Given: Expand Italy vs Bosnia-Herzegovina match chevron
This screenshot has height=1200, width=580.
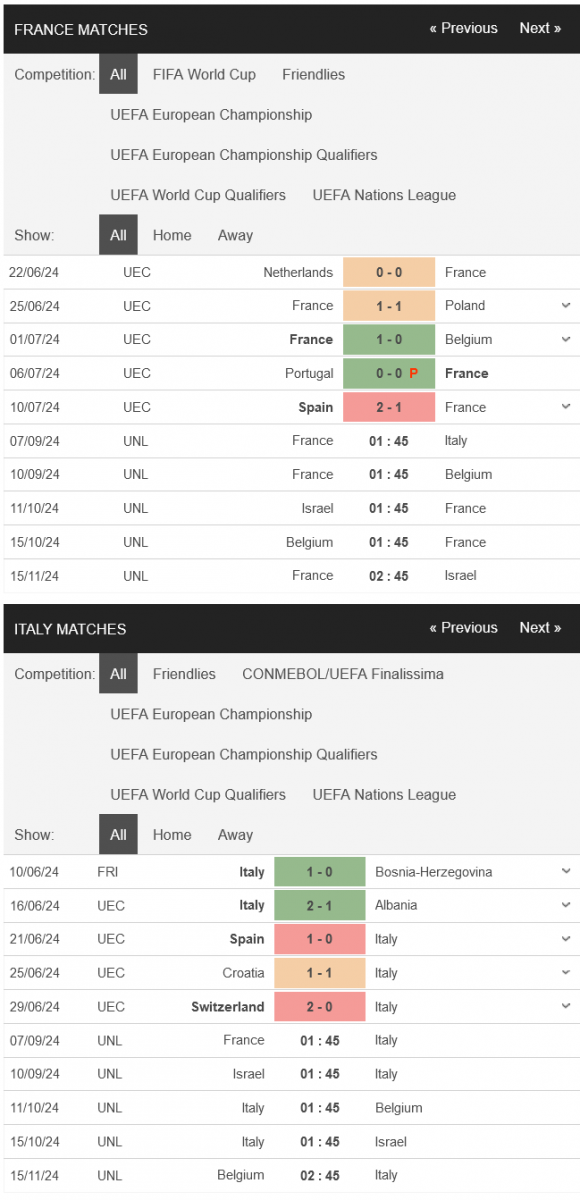Looking at the screenshot, I should [566, 872].
